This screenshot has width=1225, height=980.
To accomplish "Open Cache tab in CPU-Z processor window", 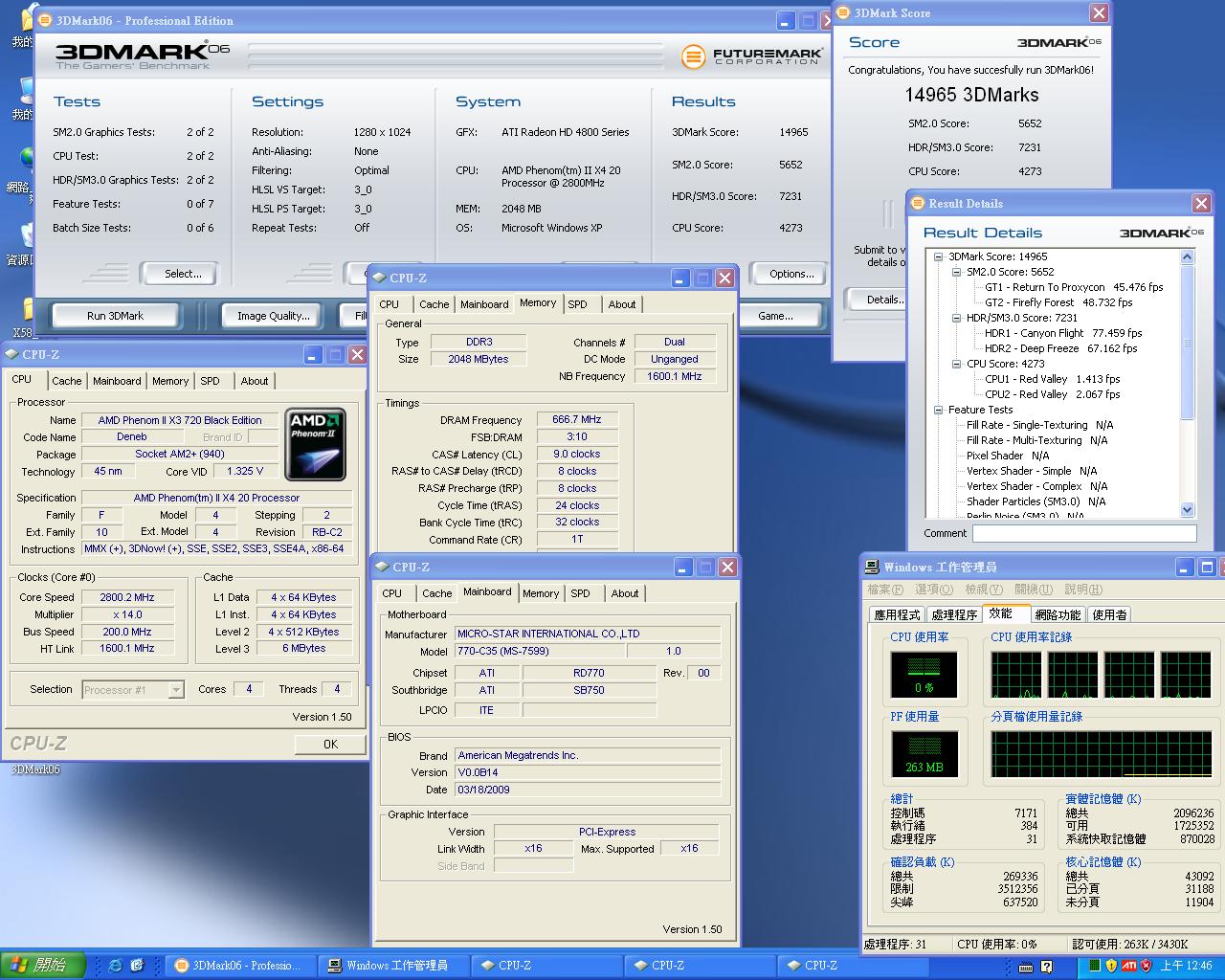I will pos(67,381).
